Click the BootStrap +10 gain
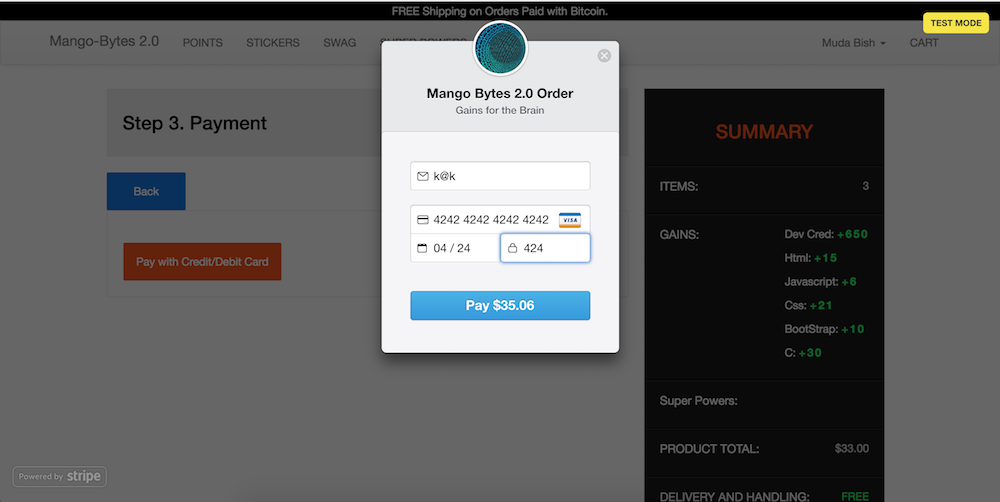Screen dimensions: 1000x502 click(x=824, y=329)
